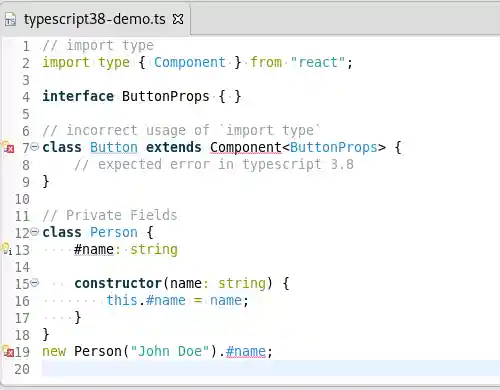Click the #name field declaration on line 13
This screenshot has height=390, width=500.
94,249
